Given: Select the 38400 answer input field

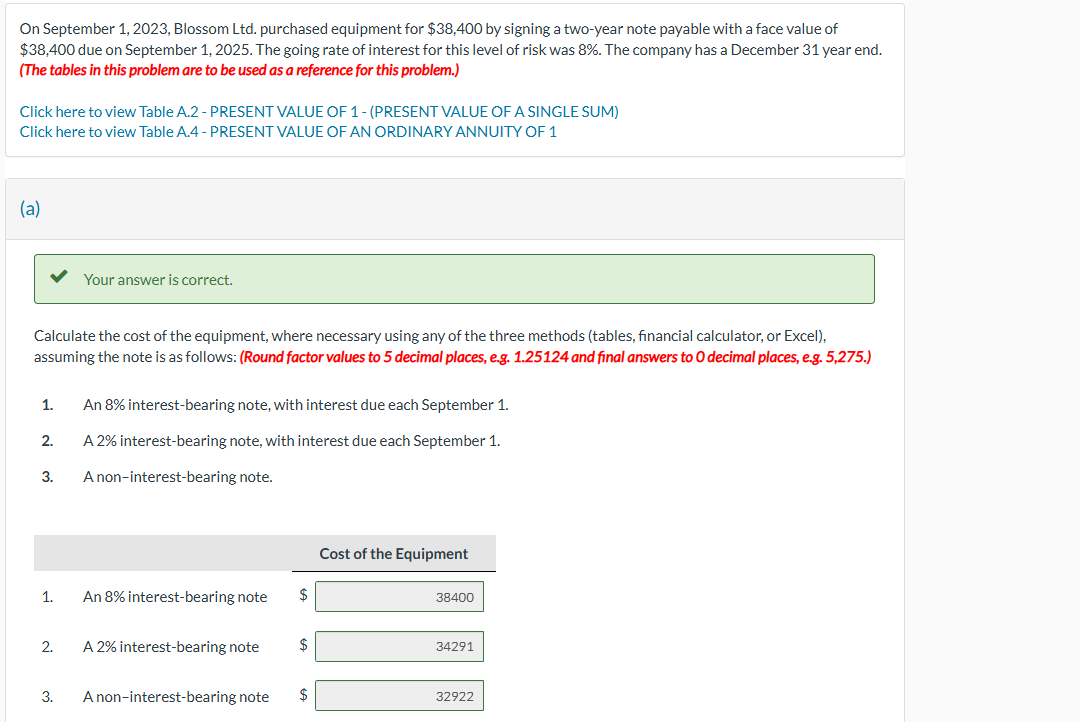Looking at the screenshot, I should (399, 596).
